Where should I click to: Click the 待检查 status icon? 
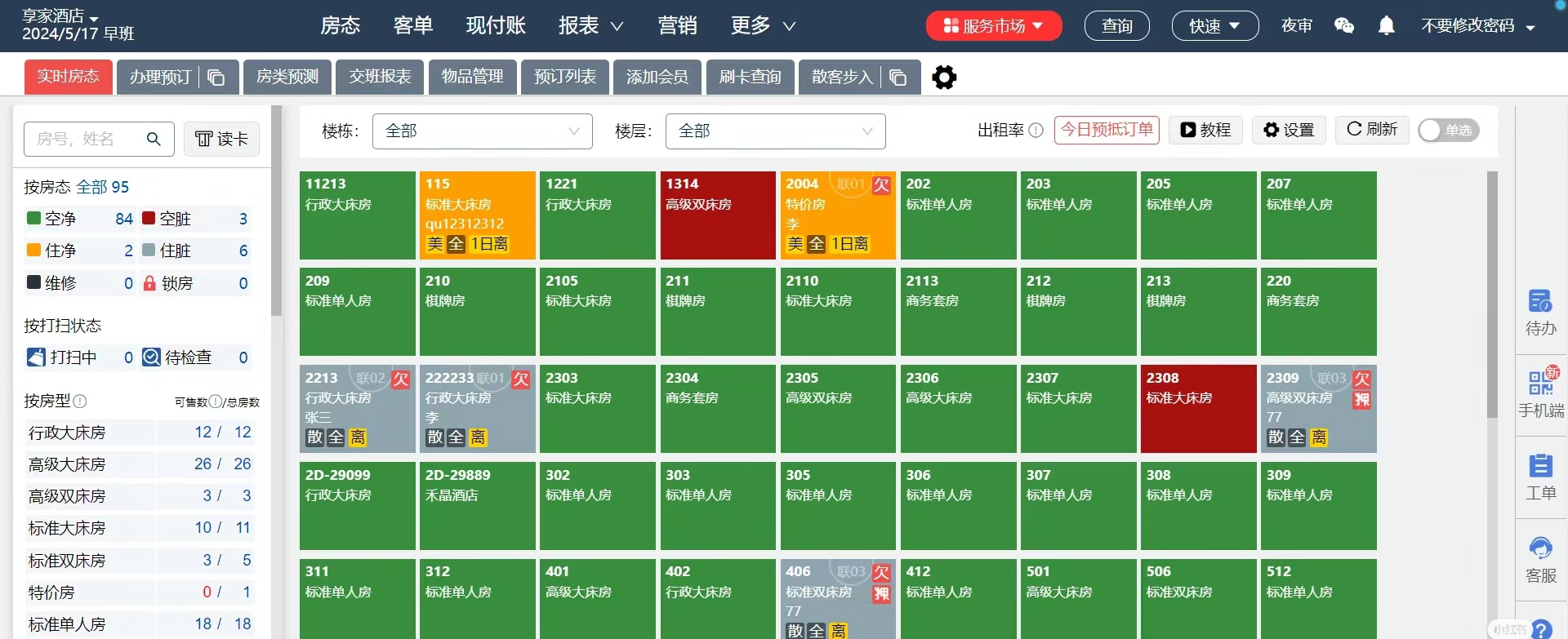click(x=151, y=357)
